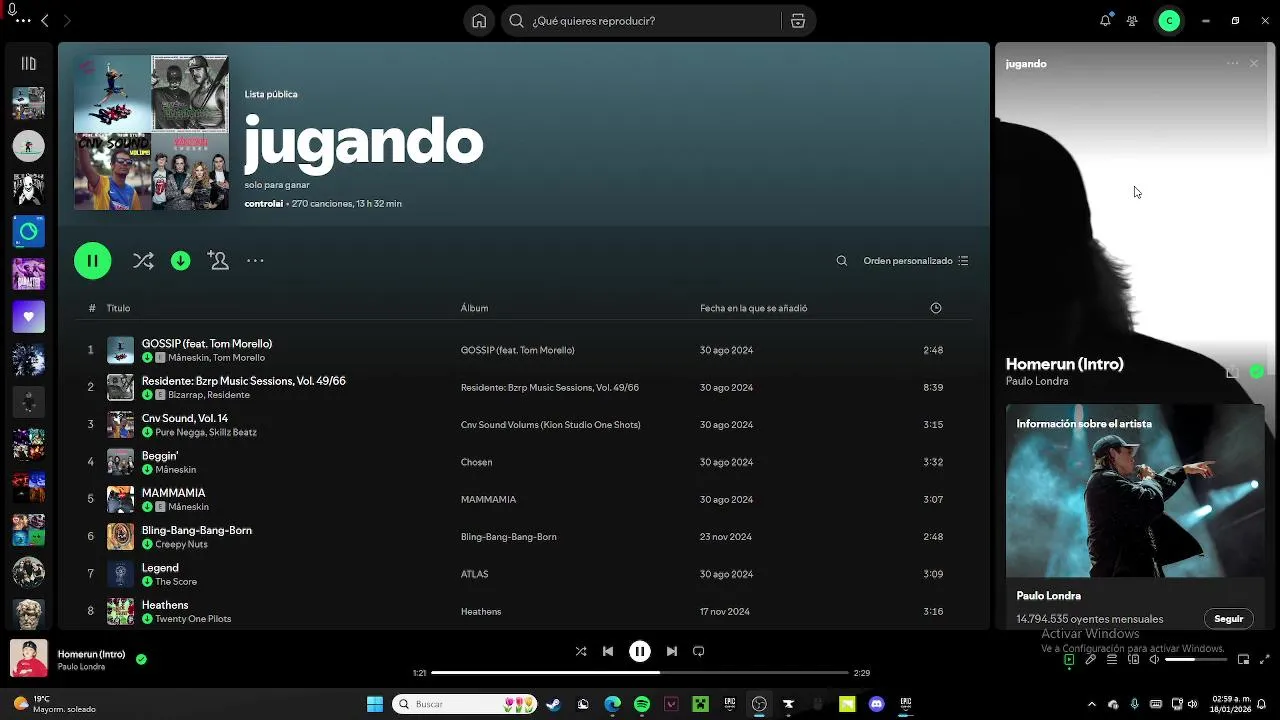Screen dimensions: 1280x720
Task: Click the jugando playlist cover collage
Action: tap(151, 132)
